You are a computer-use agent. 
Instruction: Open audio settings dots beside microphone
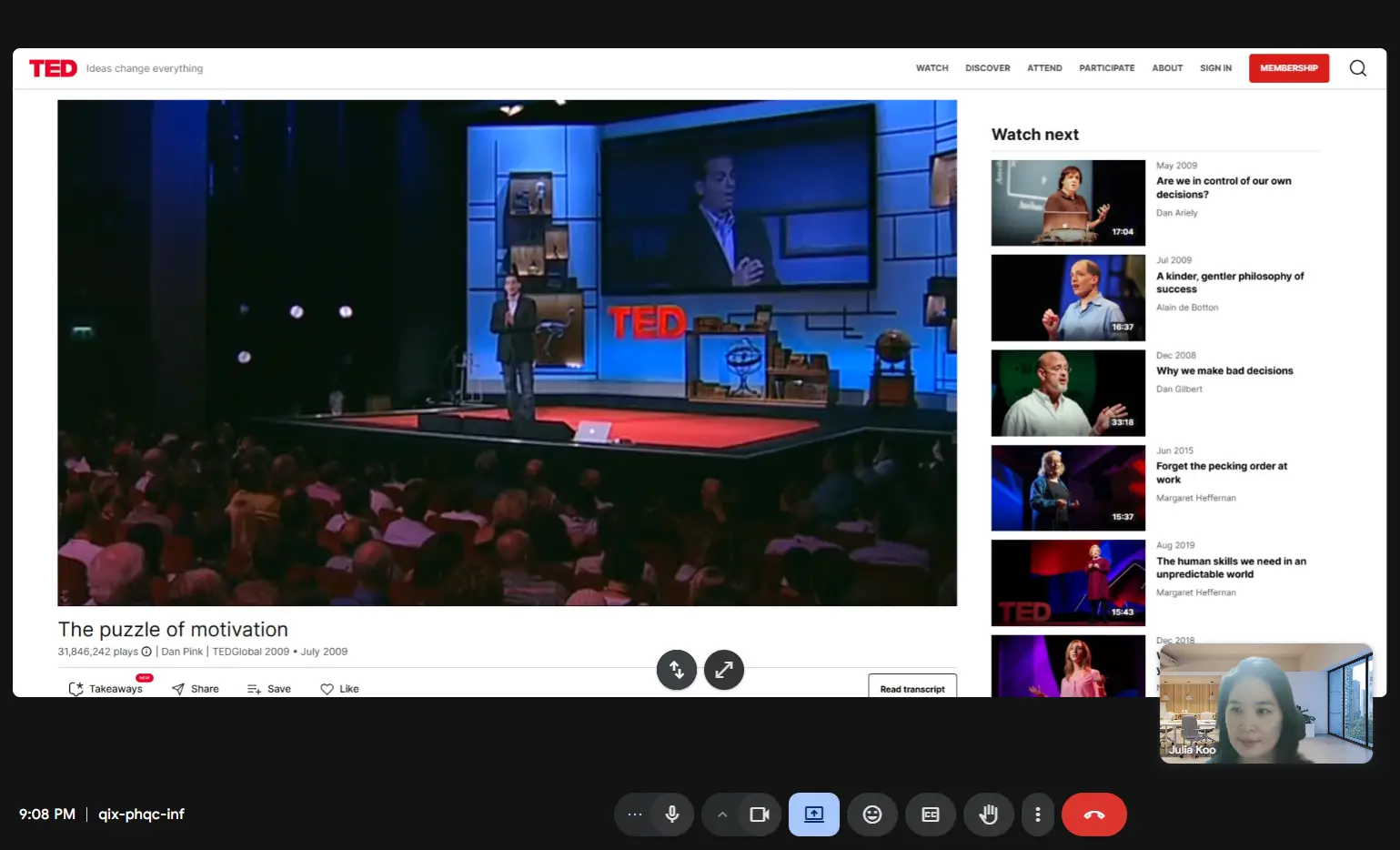[x=635, y=815]
